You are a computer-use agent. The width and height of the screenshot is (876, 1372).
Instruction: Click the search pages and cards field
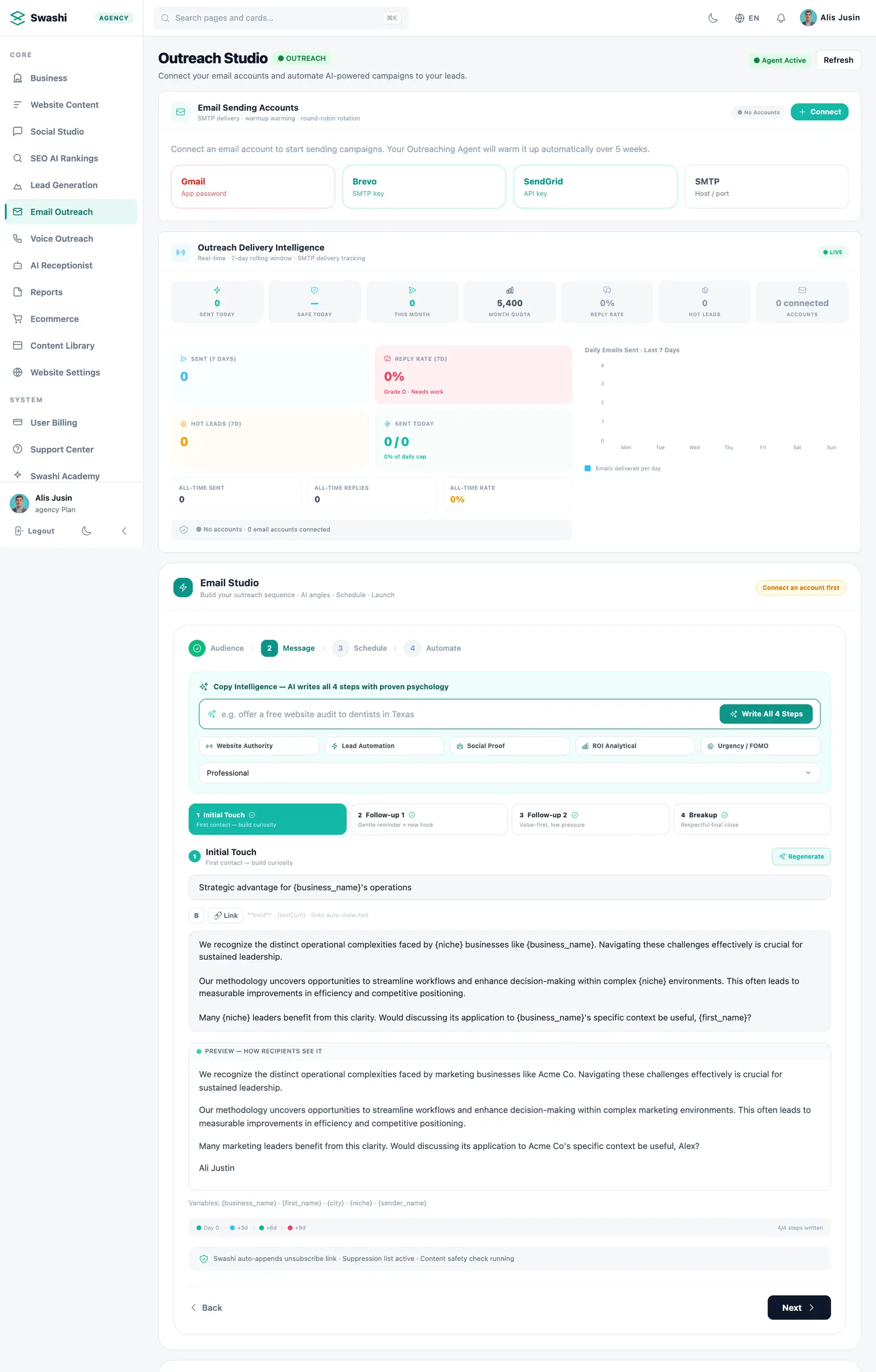(281, 18)
